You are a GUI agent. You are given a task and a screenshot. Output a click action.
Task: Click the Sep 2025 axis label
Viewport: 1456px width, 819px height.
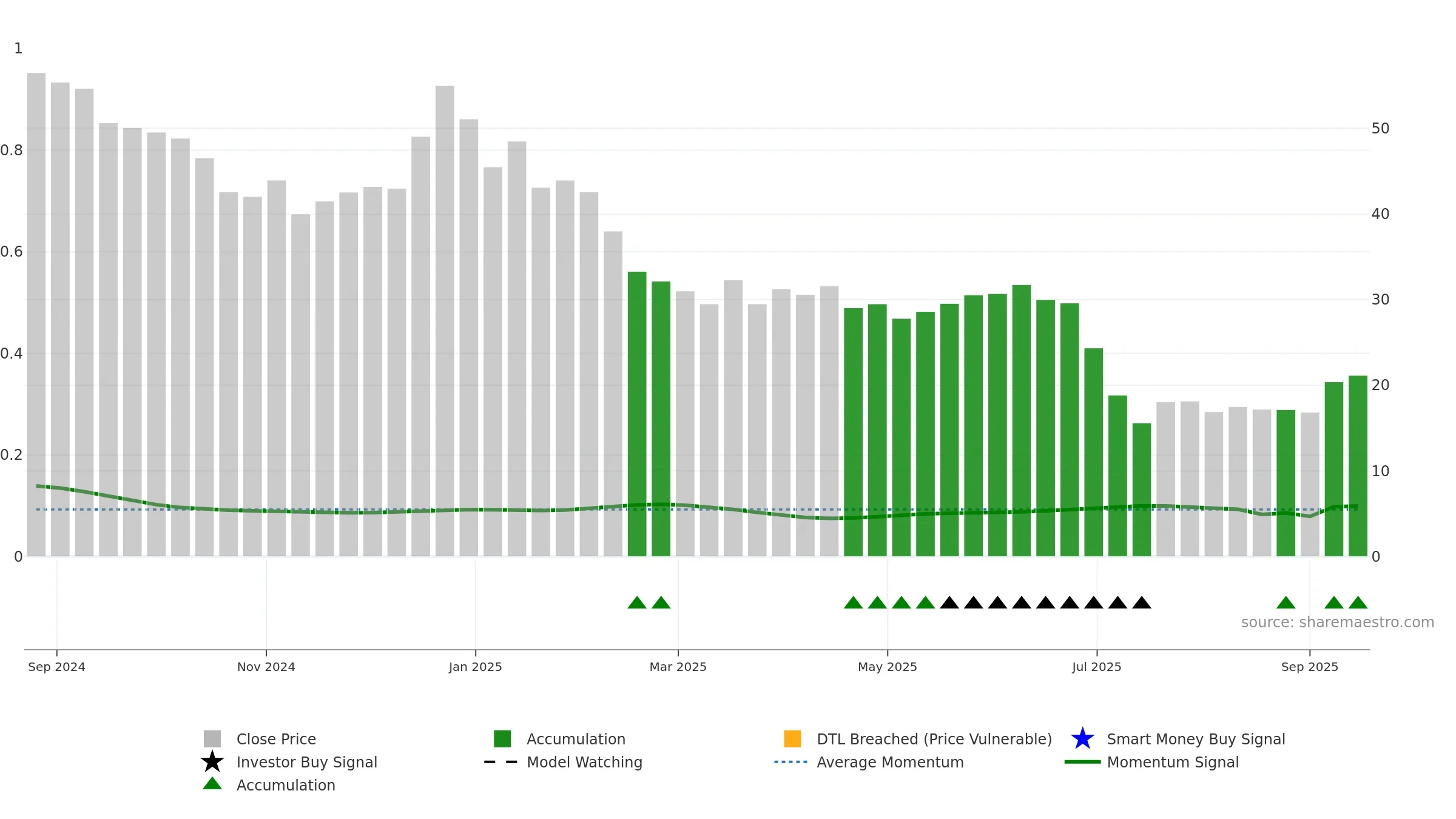coord(1310,667)
